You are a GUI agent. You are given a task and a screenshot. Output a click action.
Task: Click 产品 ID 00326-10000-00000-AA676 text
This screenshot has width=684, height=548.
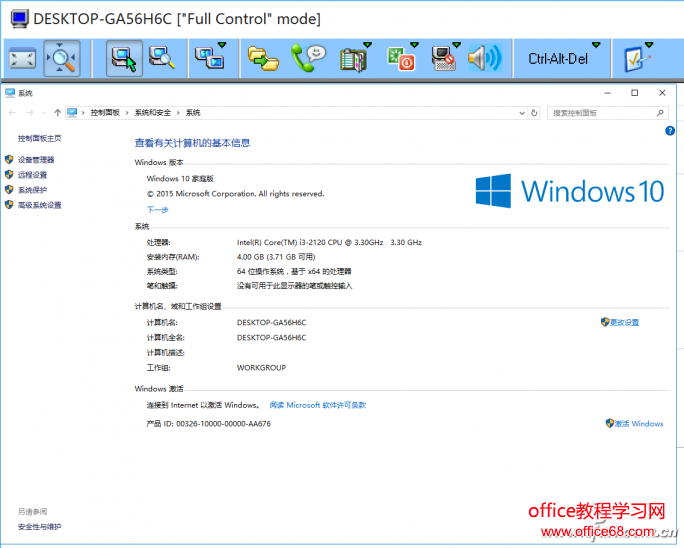click(209, 424)
